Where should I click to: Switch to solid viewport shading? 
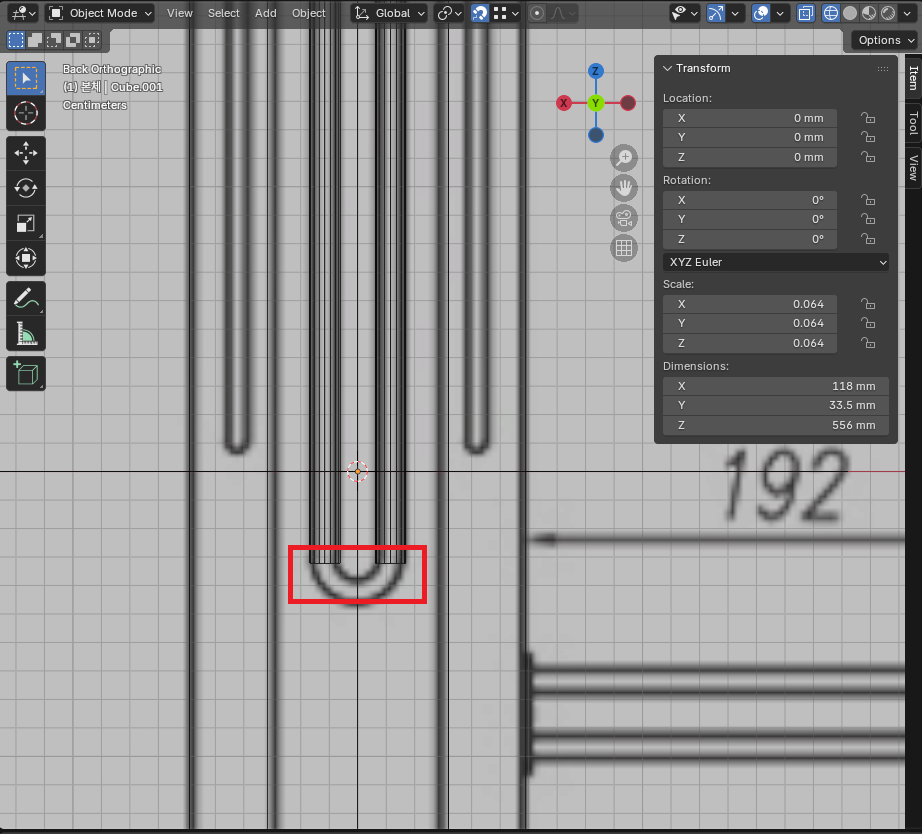click(850, 13)
